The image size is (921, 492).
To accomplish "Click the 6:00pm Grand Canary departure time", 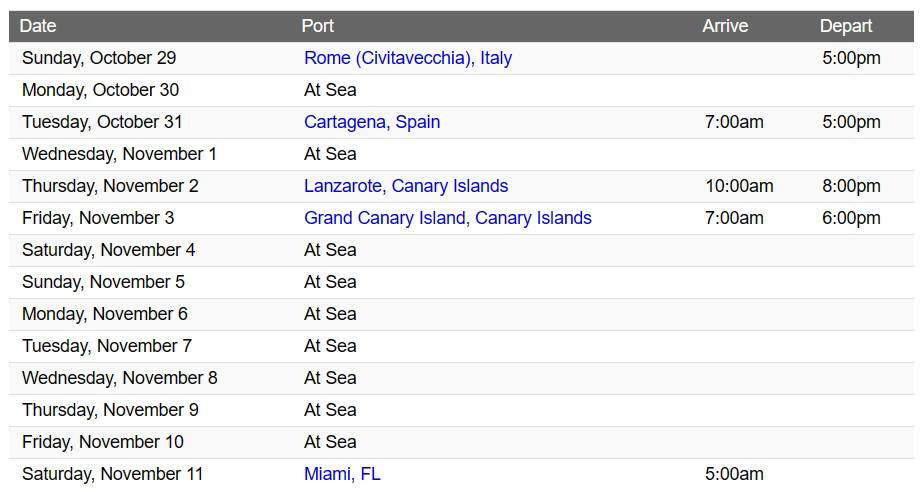I will (851, 218).
